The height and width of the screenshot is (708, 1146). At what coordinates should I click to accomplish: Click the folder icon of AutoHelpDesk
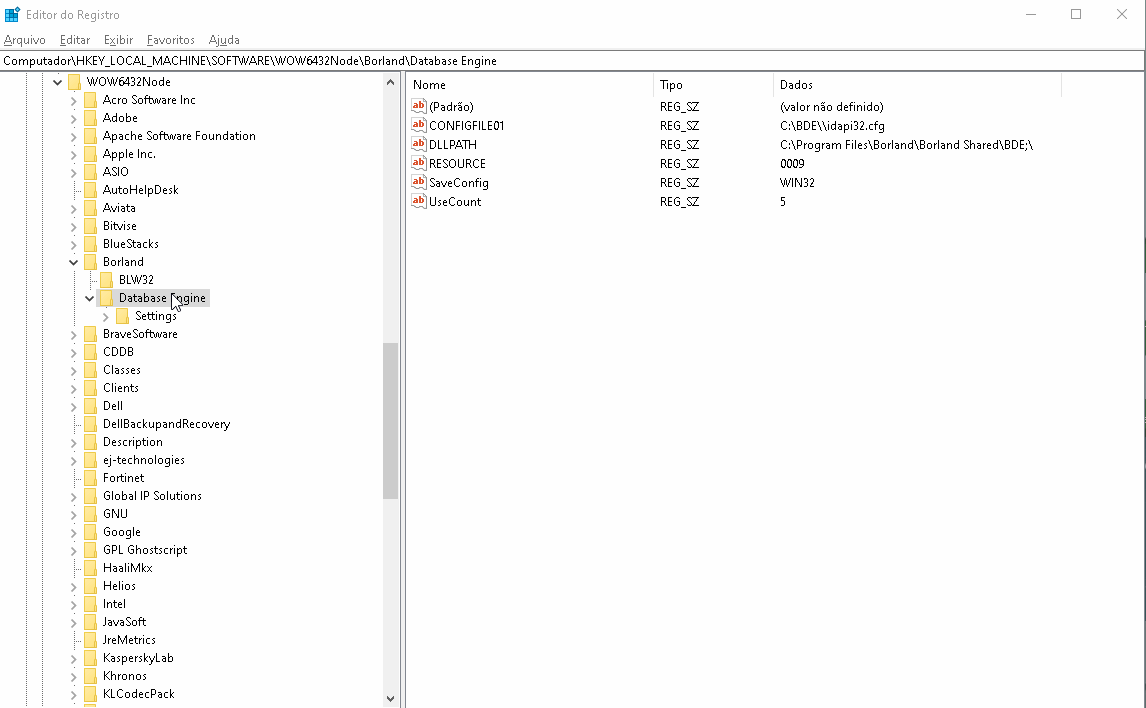coord(91,190)
